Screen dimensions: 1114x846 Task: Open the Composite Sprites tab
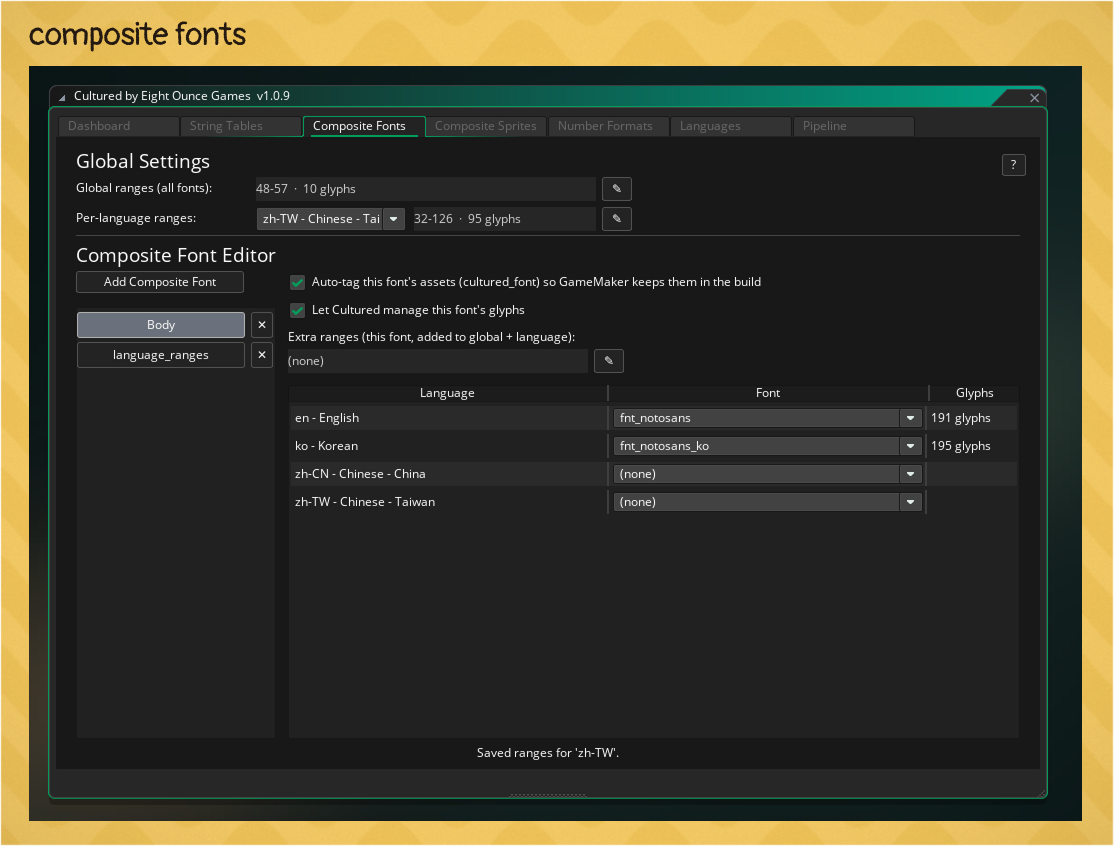486,126
